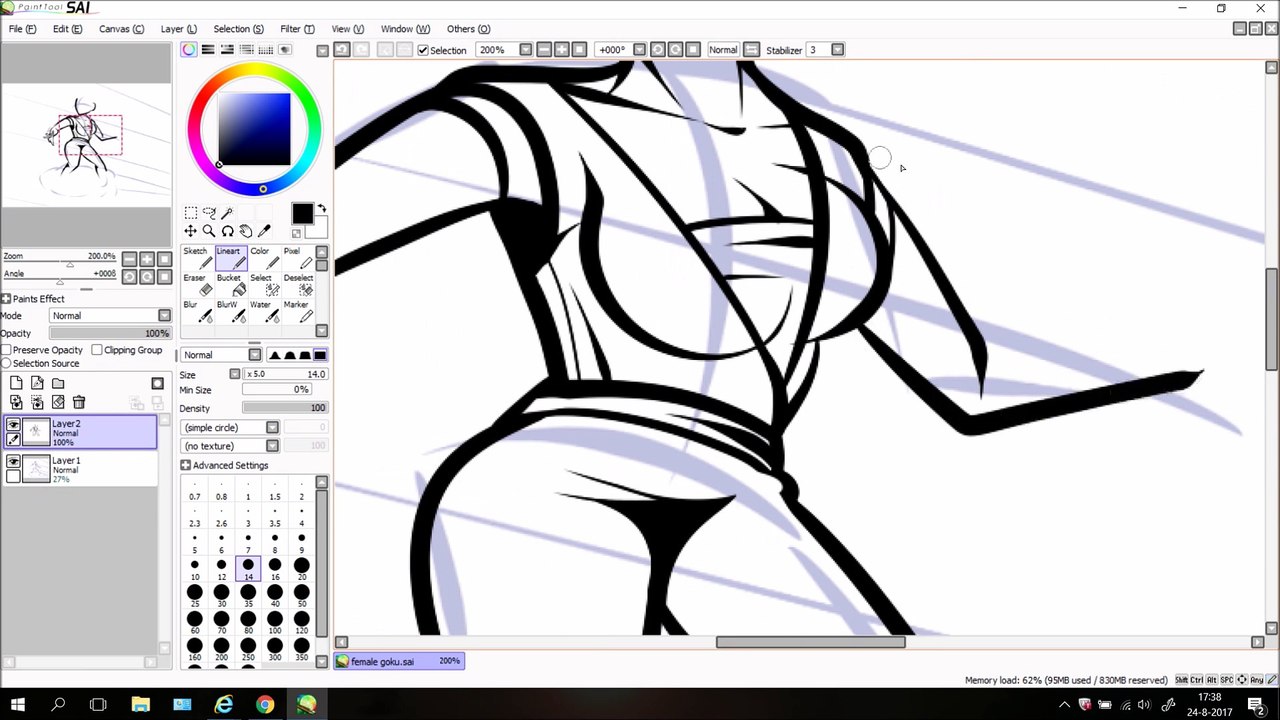Open the layer Mode dropdown
This screenshot has height=720, width=1280.
pyautogui.click(x=164, y=316)
